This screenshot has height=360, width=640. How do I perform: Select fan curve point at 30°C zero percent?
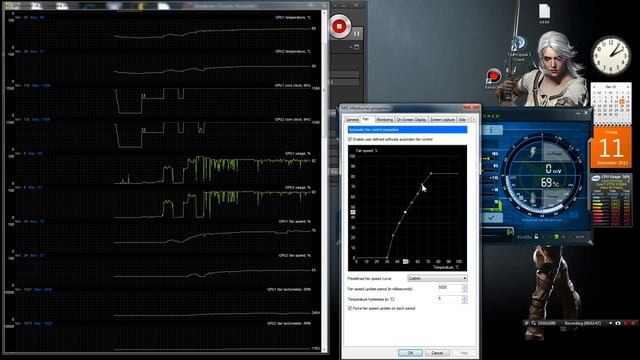[x=387, y=258]
